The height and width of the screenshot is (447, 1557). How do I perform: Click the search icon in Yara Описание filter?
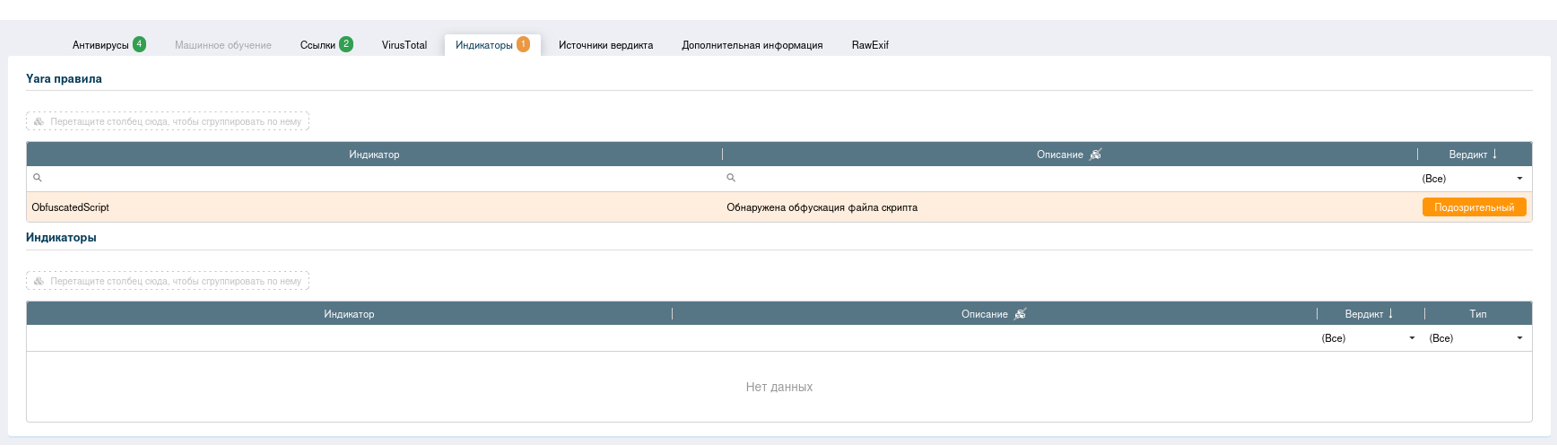731,178
